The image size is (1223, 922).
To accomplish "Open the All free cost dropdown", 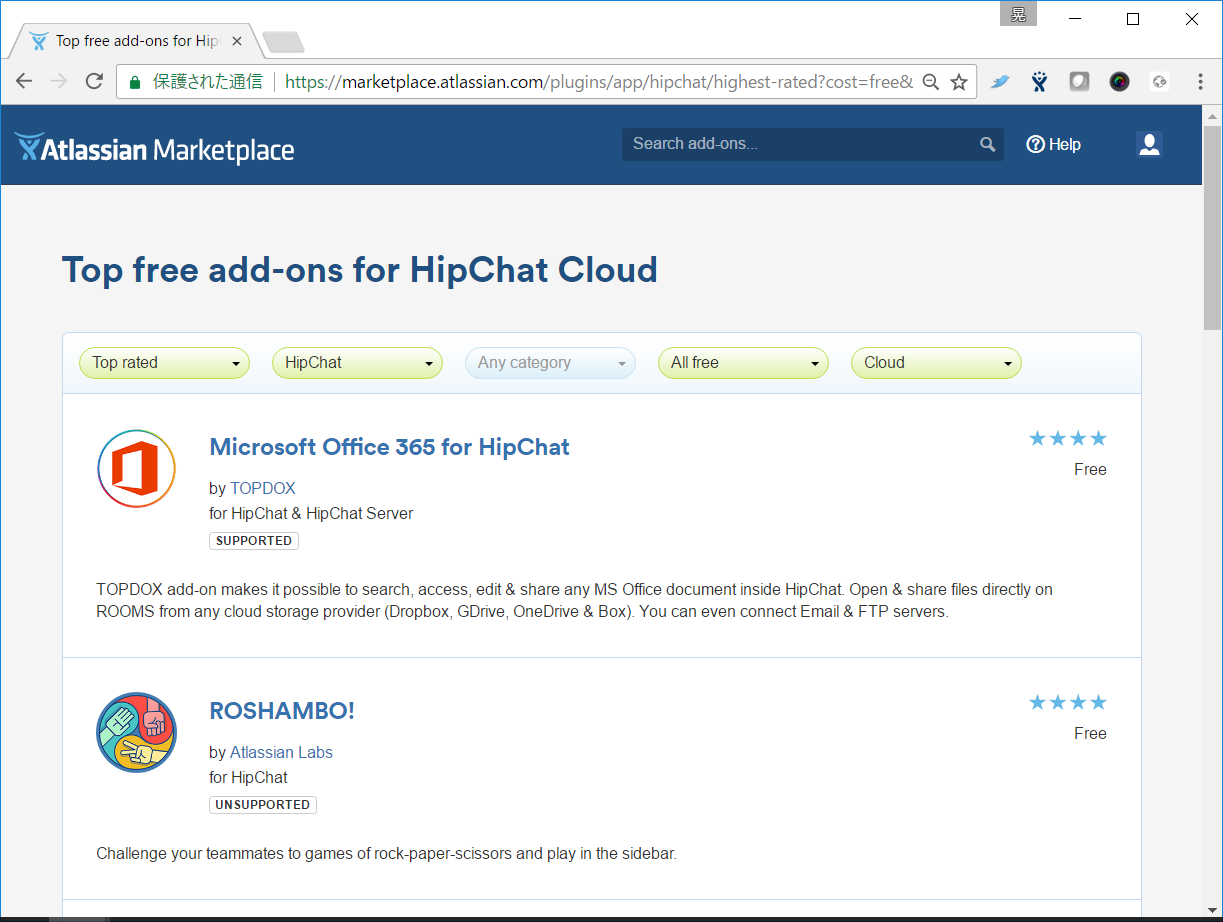I will (743, 363).
